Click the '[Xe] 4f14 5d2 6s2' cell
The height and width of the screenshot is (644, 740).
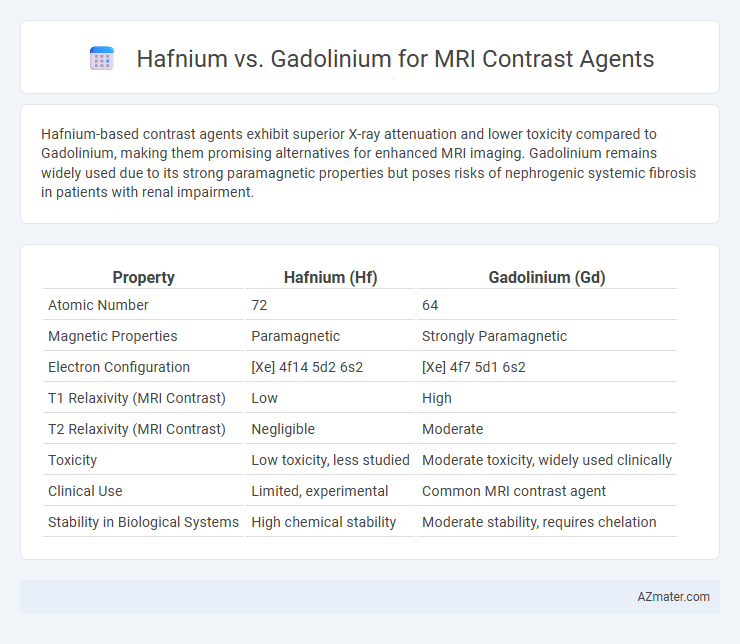(307, 367)
